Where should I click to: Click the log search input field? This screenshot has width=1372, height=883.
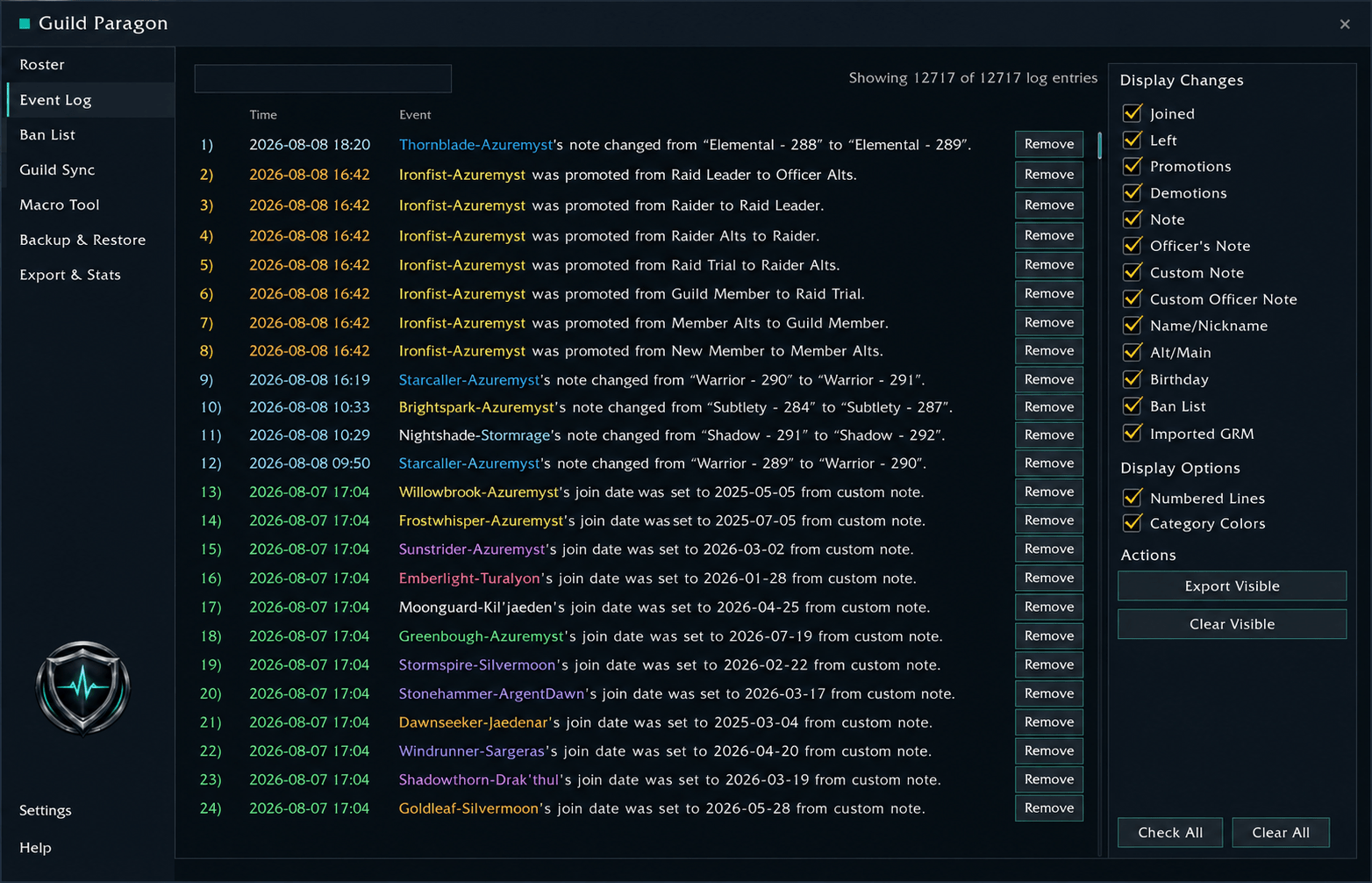click(x=323, y=78)
